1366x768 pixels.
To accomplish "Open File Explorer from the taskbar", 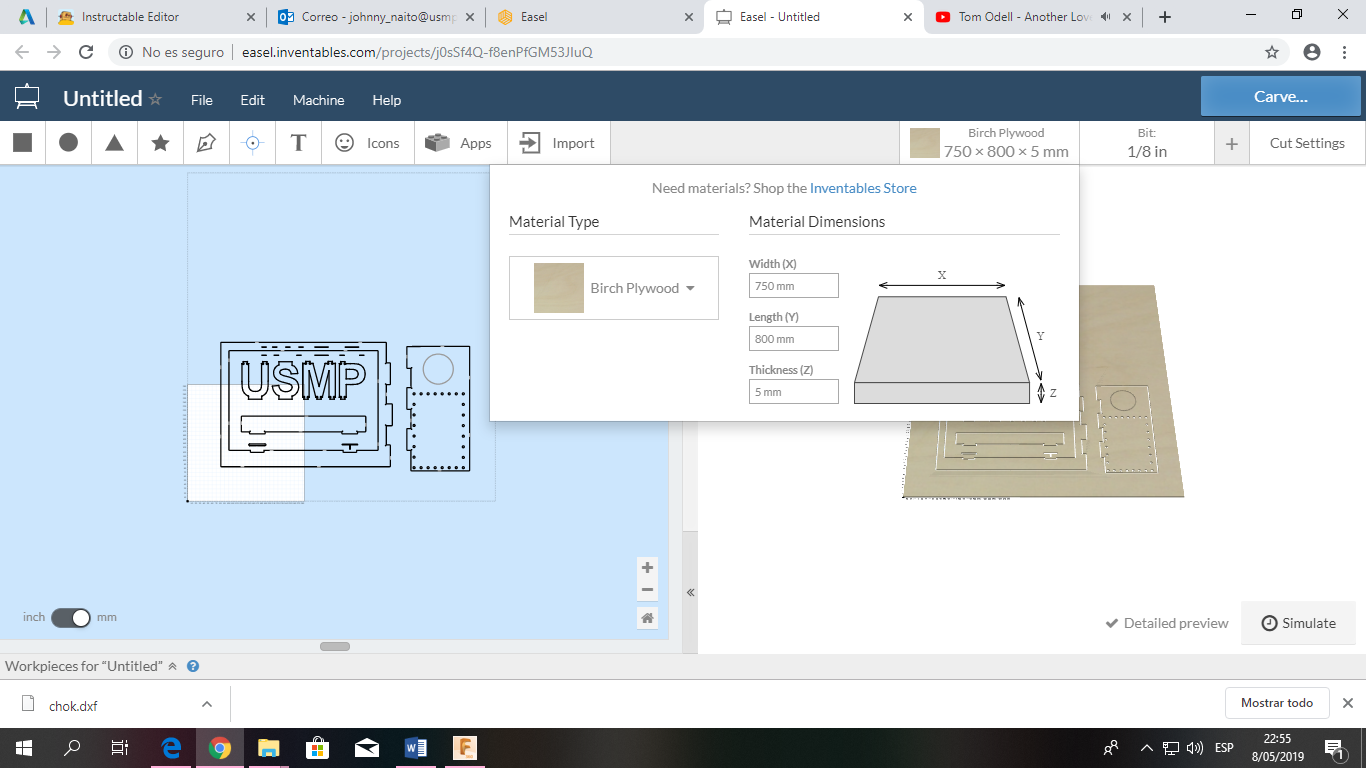I will coord(268,748).
